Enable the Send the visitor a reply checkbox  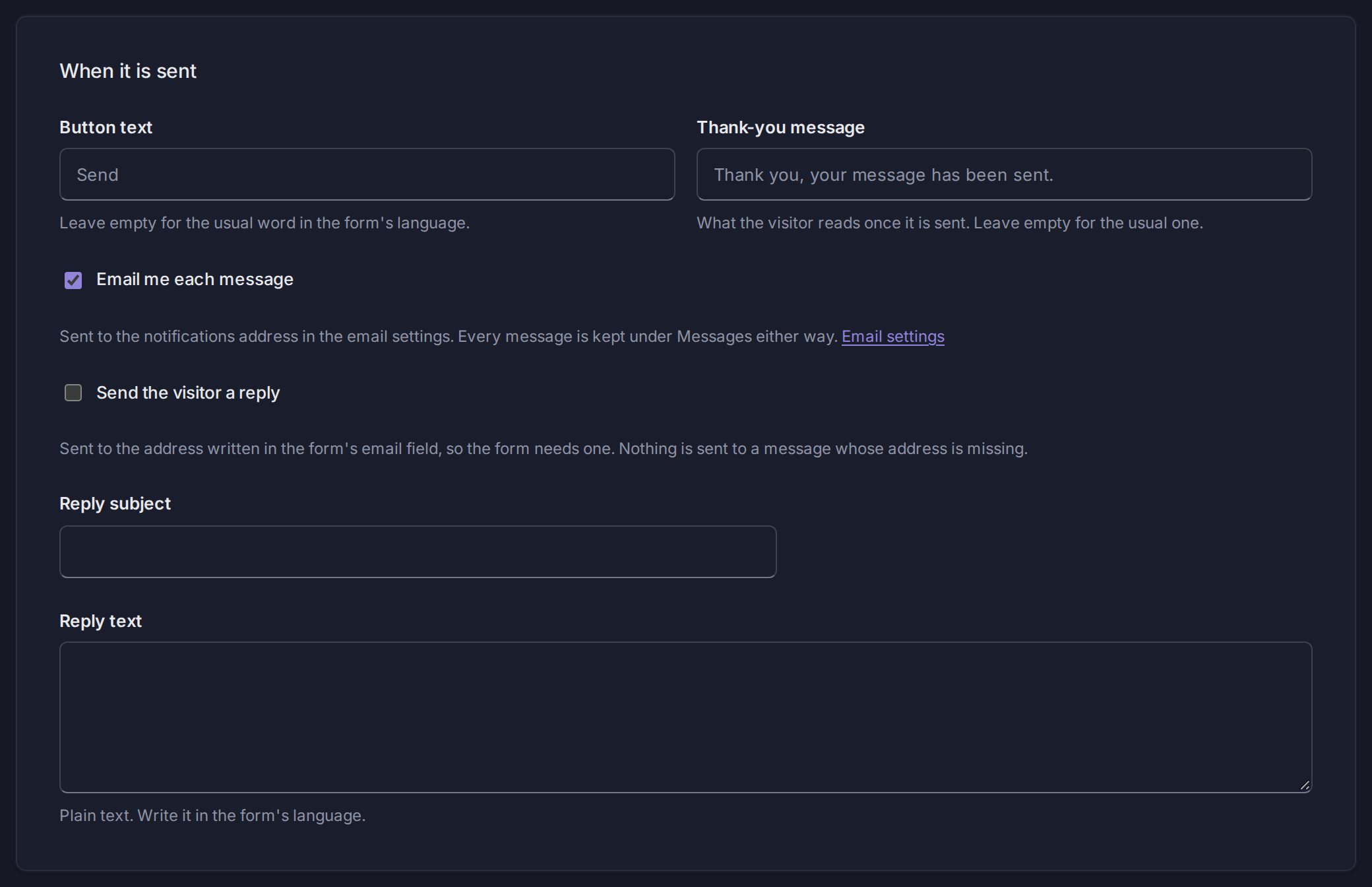(73, 393)
